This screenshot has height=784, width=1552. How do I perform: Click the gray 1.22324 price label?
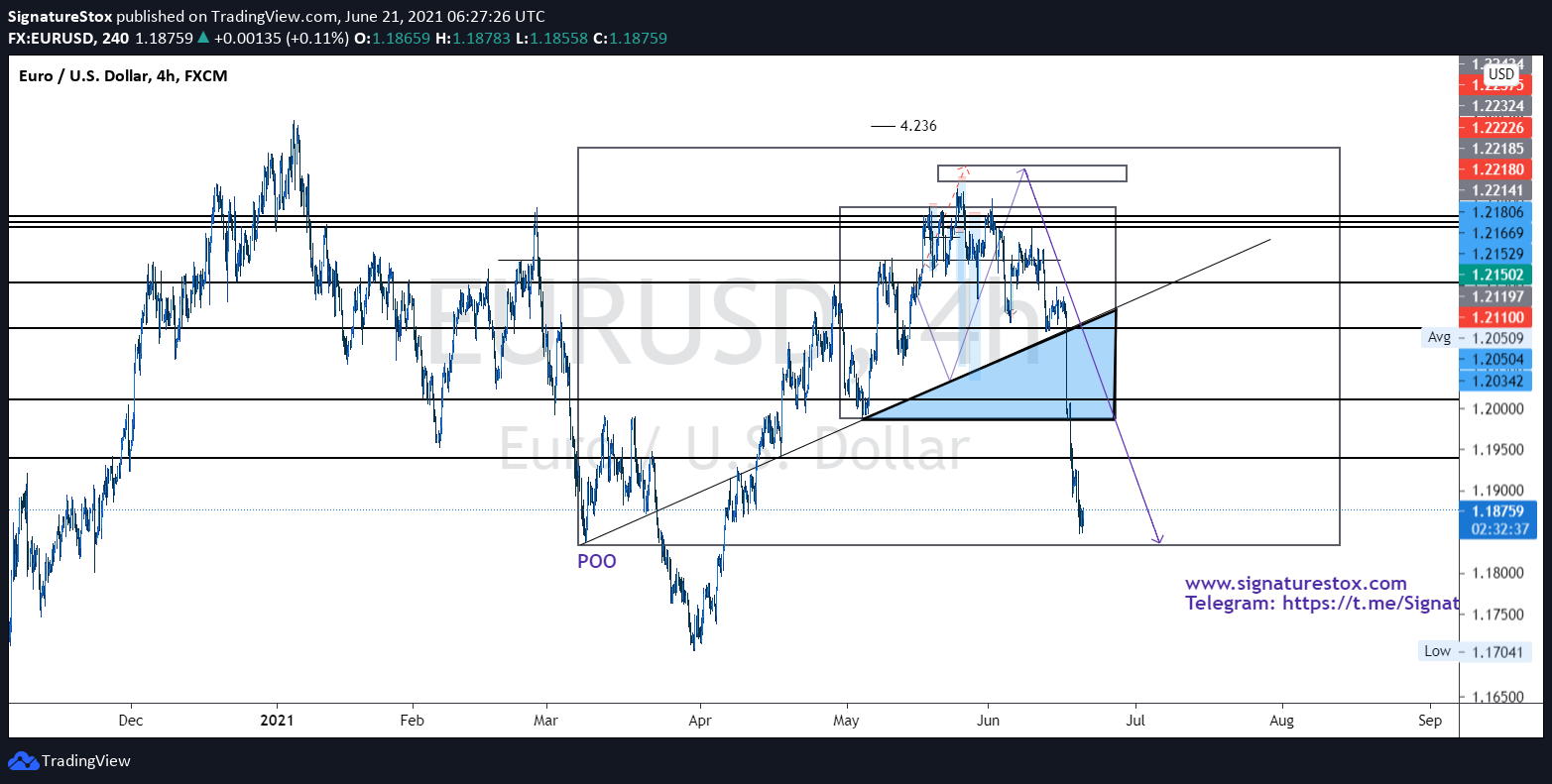click(x=1497, y=105)
